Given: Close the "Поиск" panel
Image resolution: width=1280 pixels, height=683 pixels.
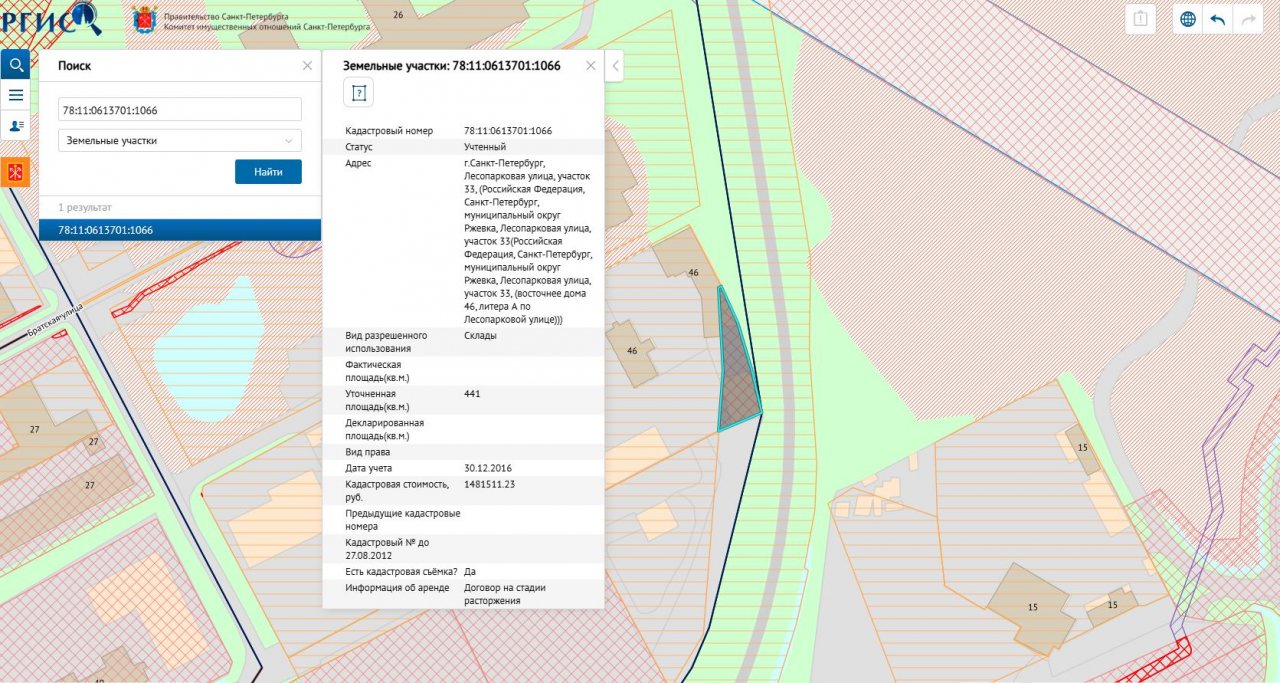Looking at the screenshot, I should point(307,65).
